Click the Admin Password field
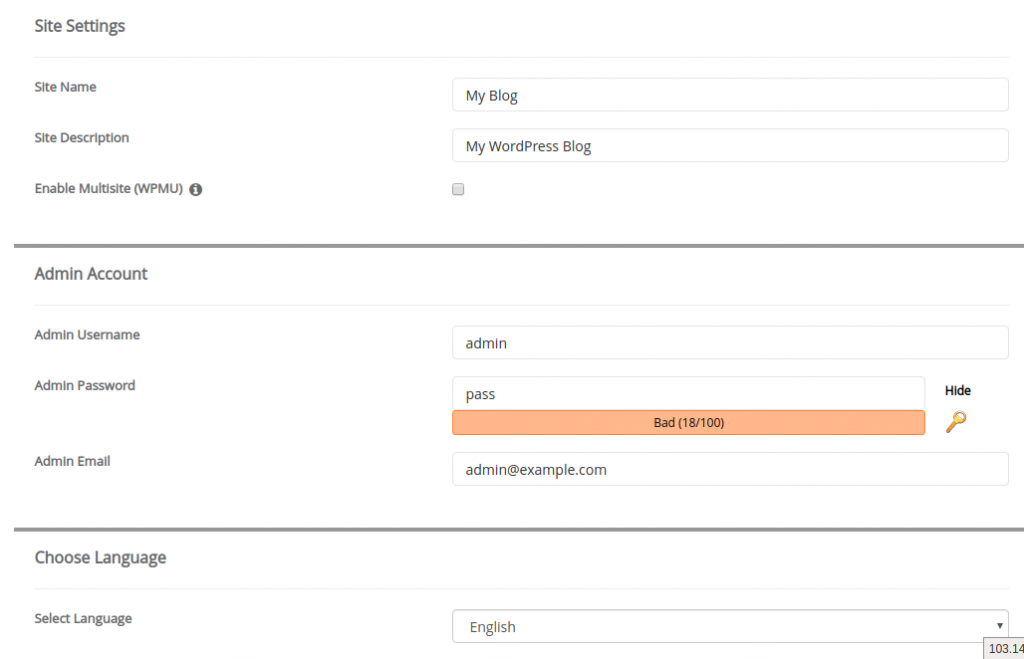The image size is (1024, 659). [x=688, y=393]
